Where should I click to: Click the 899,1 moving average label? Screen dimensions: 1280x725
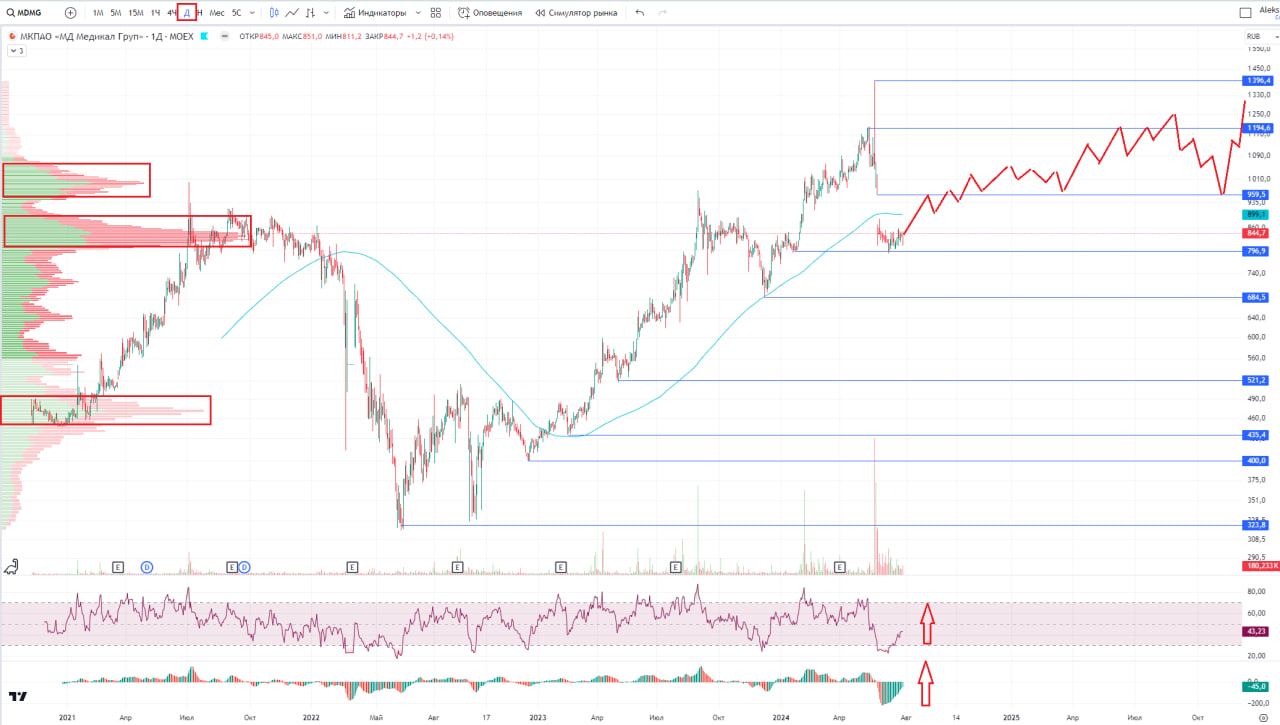(1257, 214)
